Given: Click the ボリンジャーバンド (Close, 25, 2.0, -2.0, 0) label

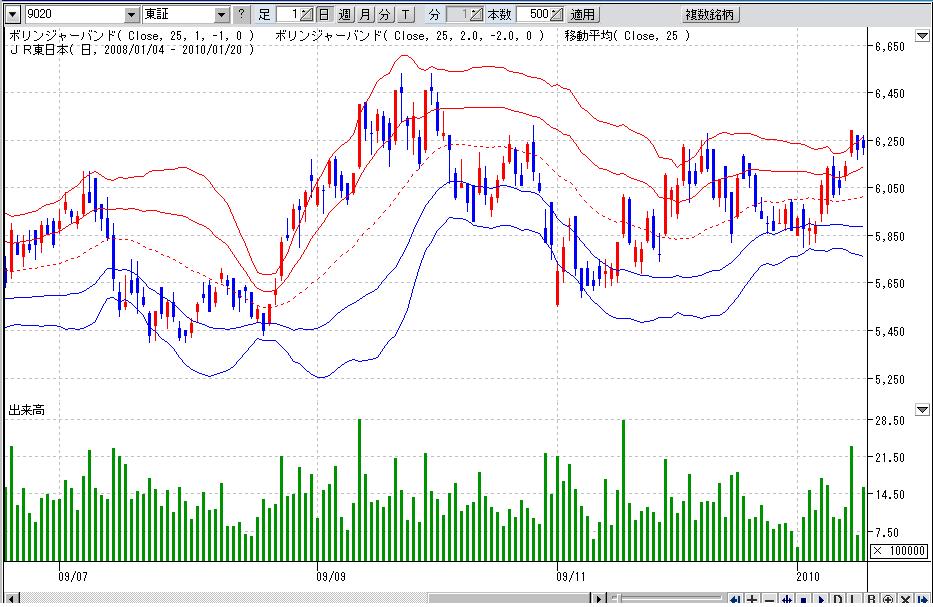Looking at the screenshot, I should pyautogui.click(x=409, y=36).
